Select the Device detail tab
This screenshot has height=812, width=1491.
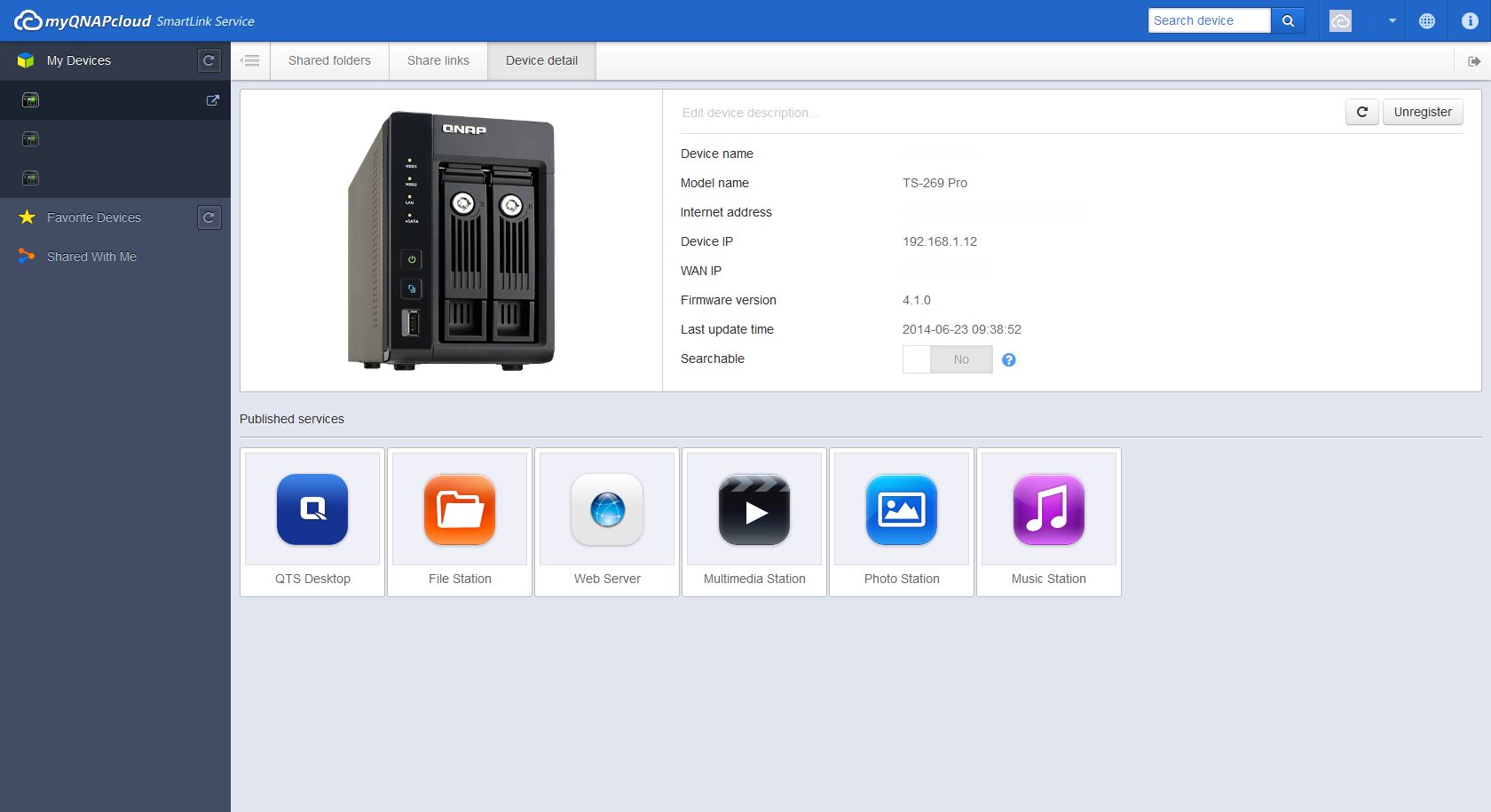(541, 60)
